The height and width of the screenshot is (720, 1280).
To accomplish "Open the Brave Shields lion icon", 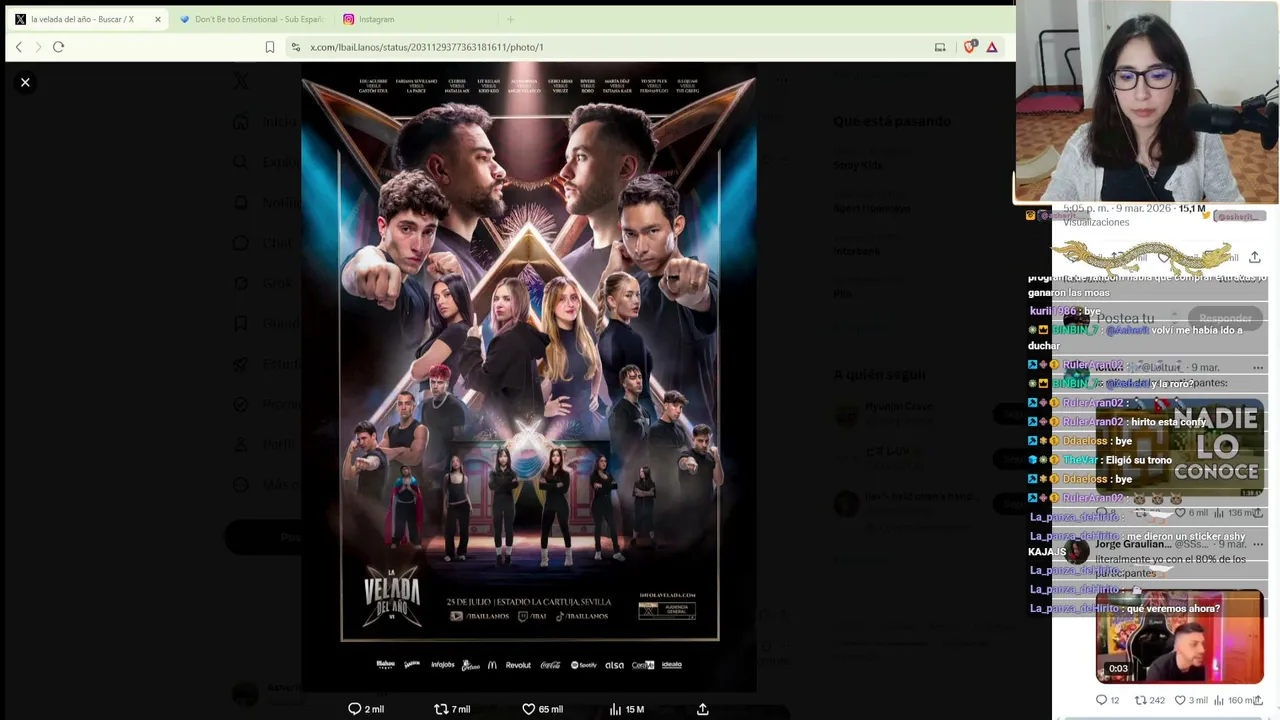I will (x=969, y=47).
